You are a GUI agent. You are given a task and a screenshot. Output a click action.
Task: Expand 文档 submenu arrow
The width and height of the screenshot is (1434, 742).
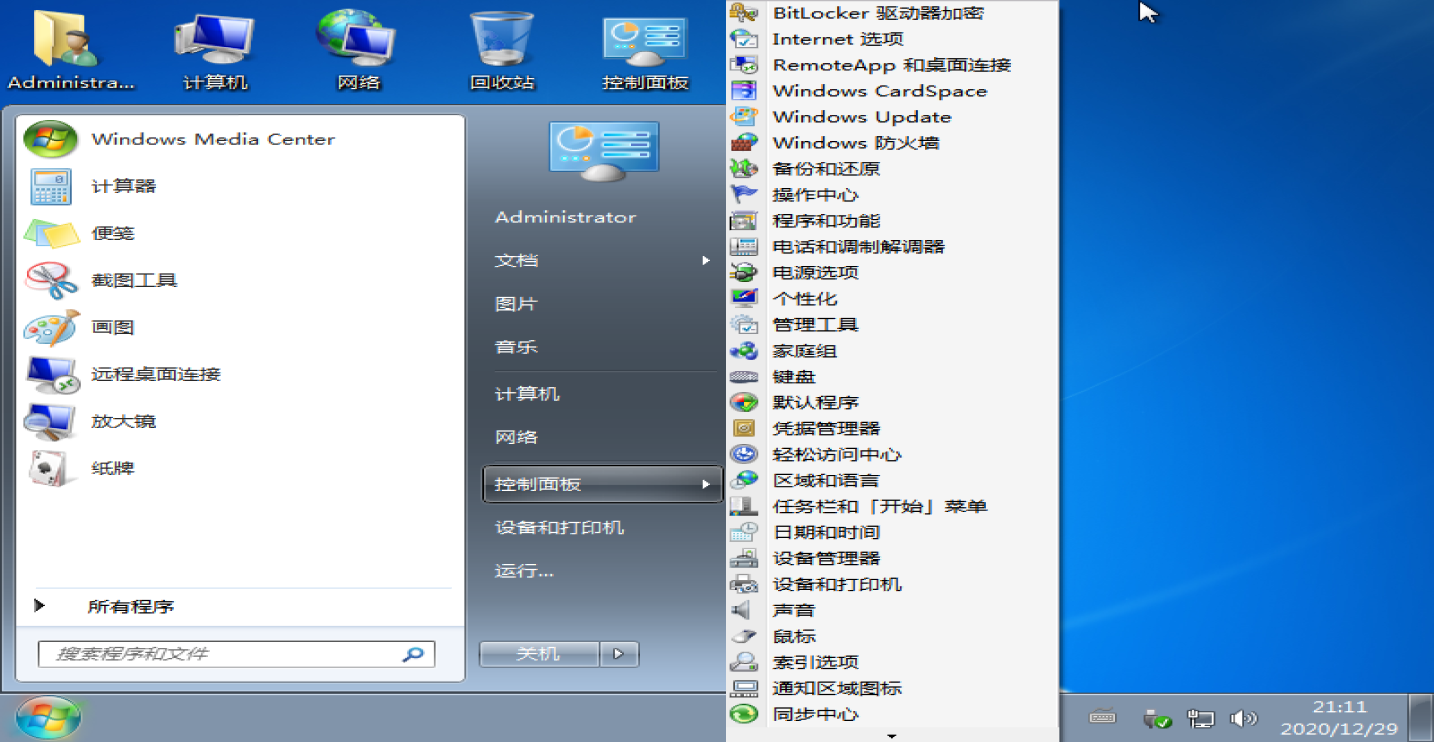click(706, 261)
